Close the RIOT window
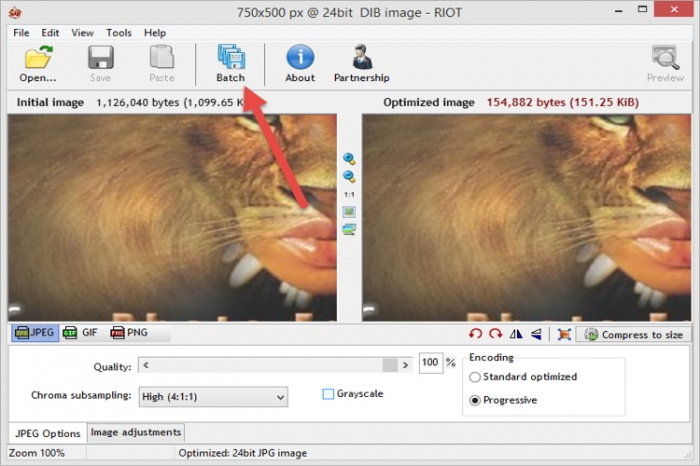 (674, 9)
